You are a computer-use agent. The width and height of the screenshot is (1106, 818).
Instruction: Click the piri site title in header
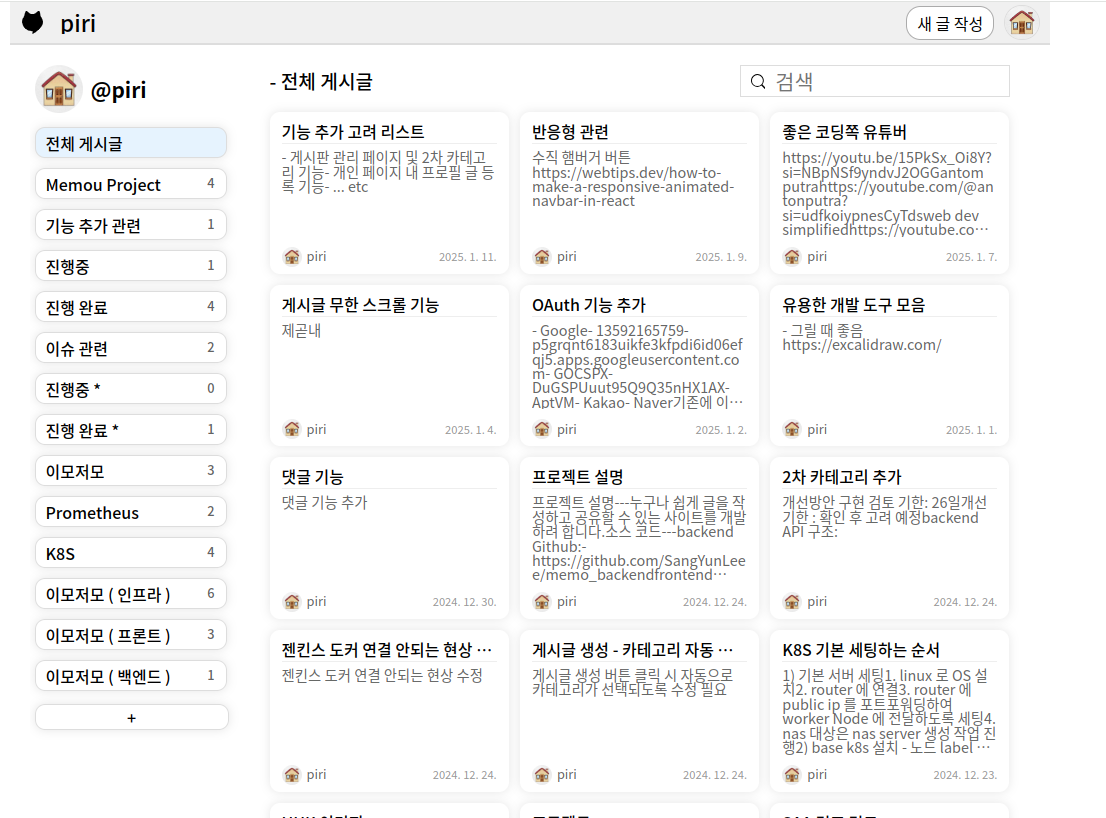click(x=78, y=23)
